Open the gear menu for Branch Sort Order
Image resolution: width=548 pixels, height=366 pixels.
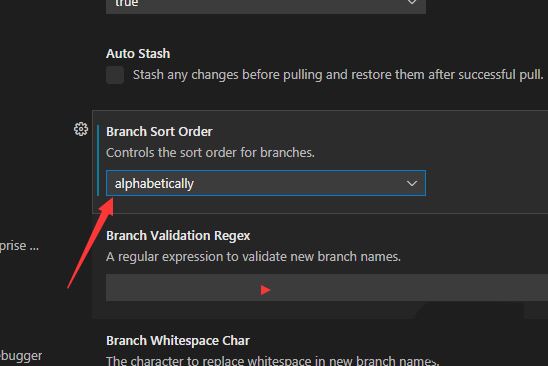(81, 129)
